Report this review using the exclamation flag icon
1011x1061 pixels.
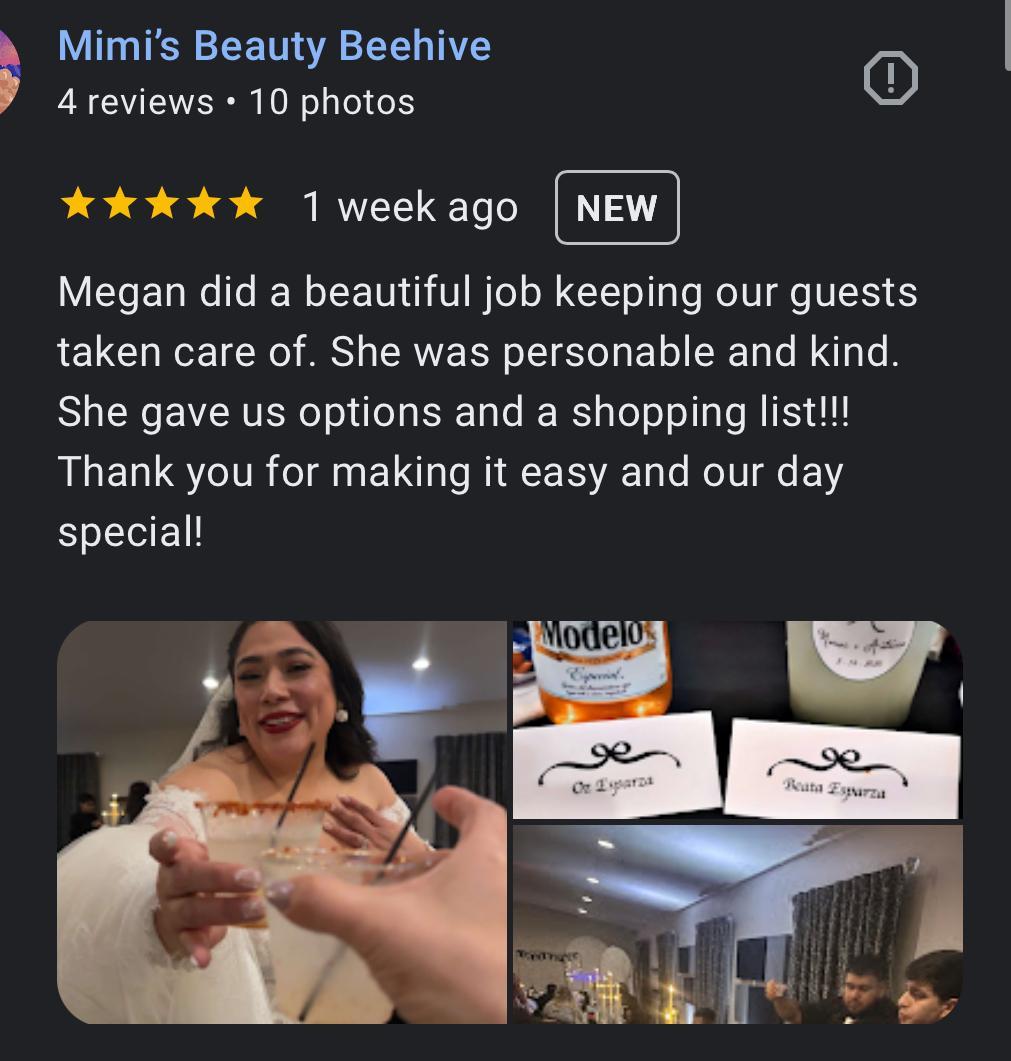(x=891, y=78)
